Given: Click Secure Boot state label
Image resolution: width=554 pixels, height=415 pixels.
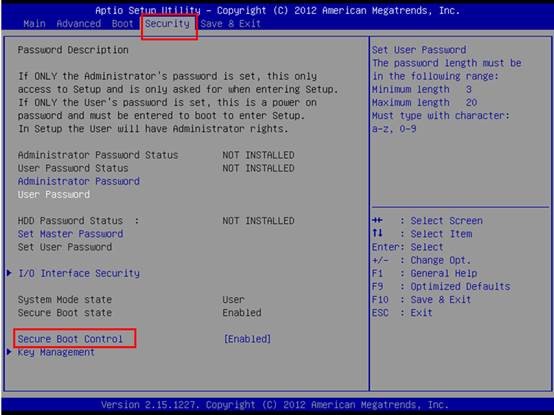Looking at the screenshot, I should (65, 313).
